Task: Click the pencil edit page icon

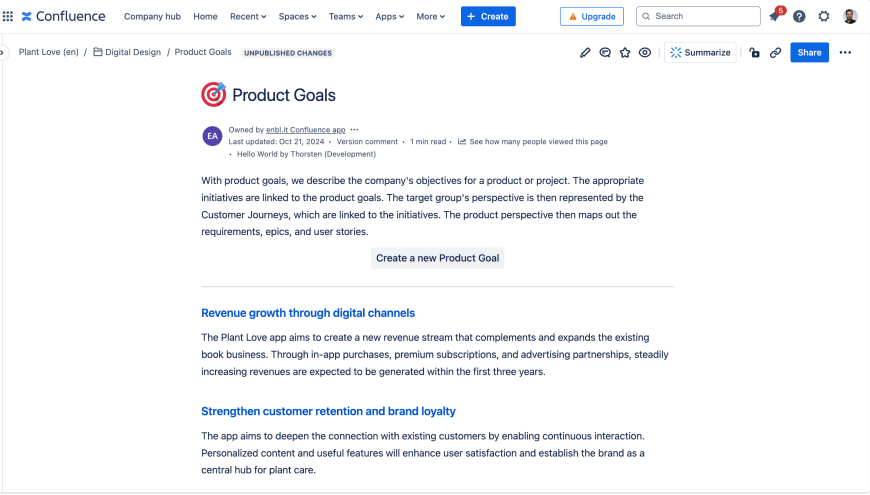Action: click(585, 53)
